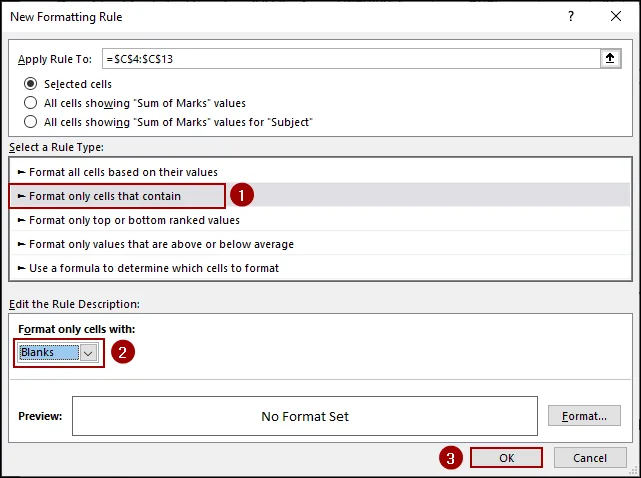Close the New Formatting Rule dialog
Screen dimensions: 641x478
(x=616, y=16)
